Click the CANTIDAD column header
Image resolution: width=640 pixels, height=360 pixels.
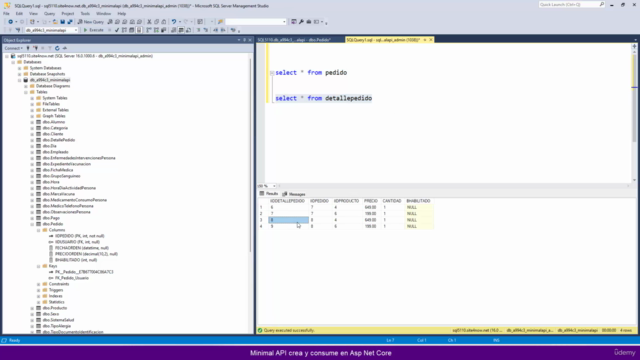tap(392, 201)
